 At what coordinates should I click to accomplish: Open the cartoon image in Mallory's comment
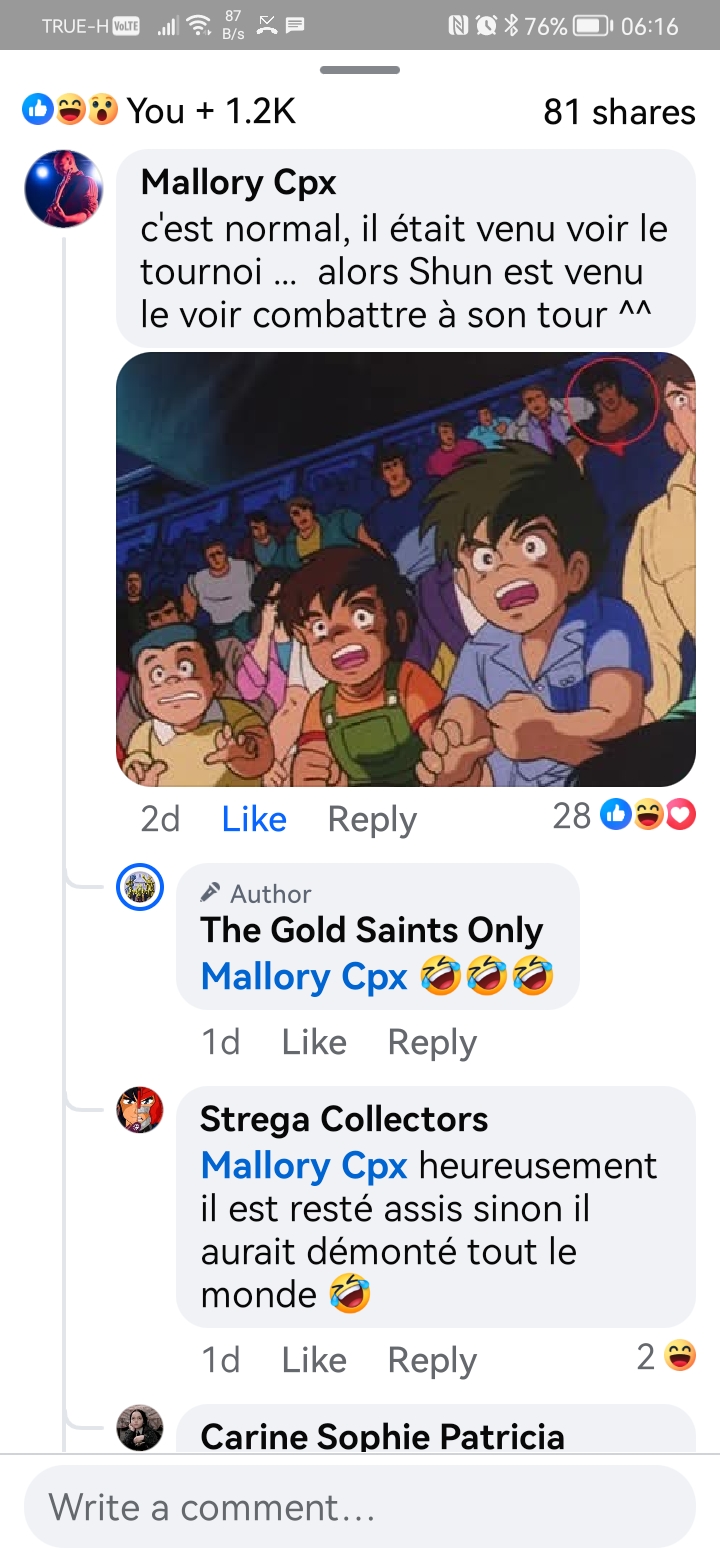coord(406,569)
